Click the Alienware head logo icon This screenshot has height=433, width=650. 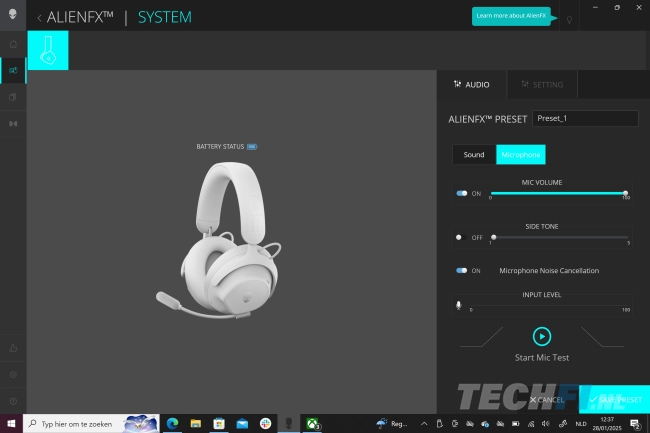13,14
